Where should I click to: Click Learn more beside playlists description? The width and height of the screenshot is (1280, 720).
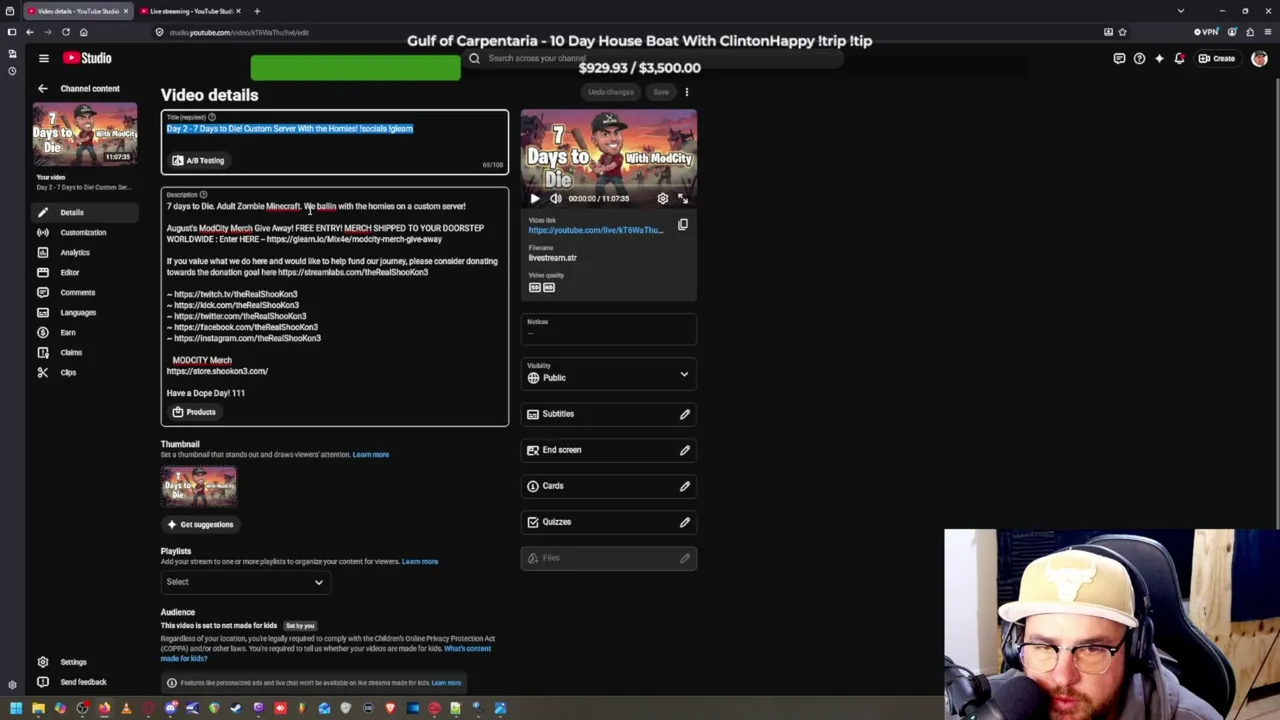point(420,561)
